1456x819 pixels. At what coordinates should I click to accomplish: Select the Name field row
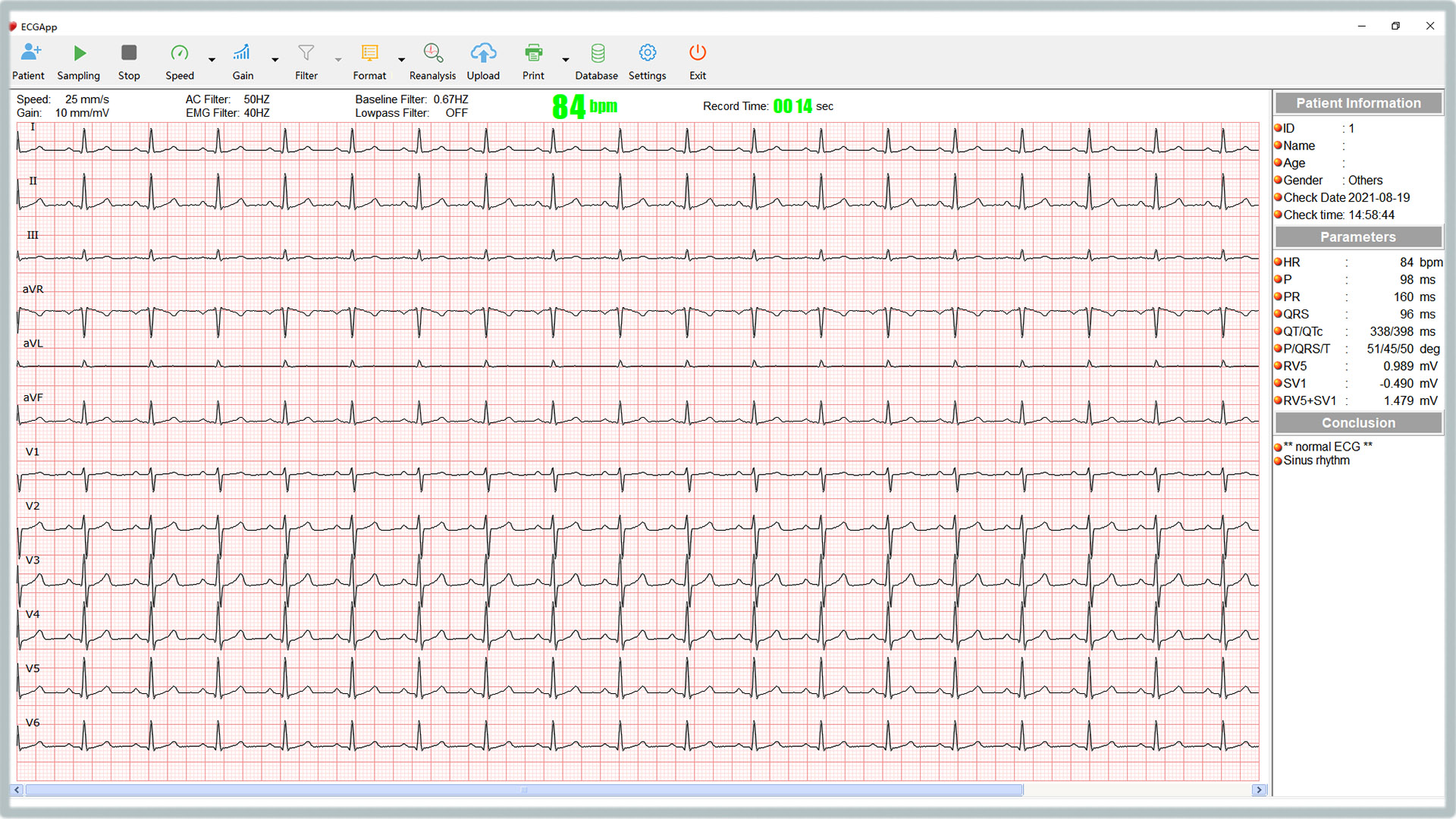pos(1358,146)
